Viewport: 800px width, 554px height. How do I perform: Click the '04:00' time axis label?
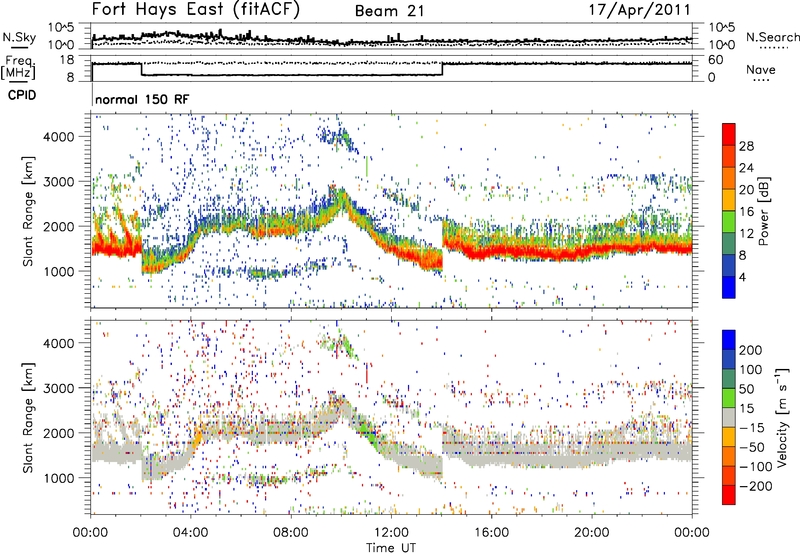(x=190, y=533)
